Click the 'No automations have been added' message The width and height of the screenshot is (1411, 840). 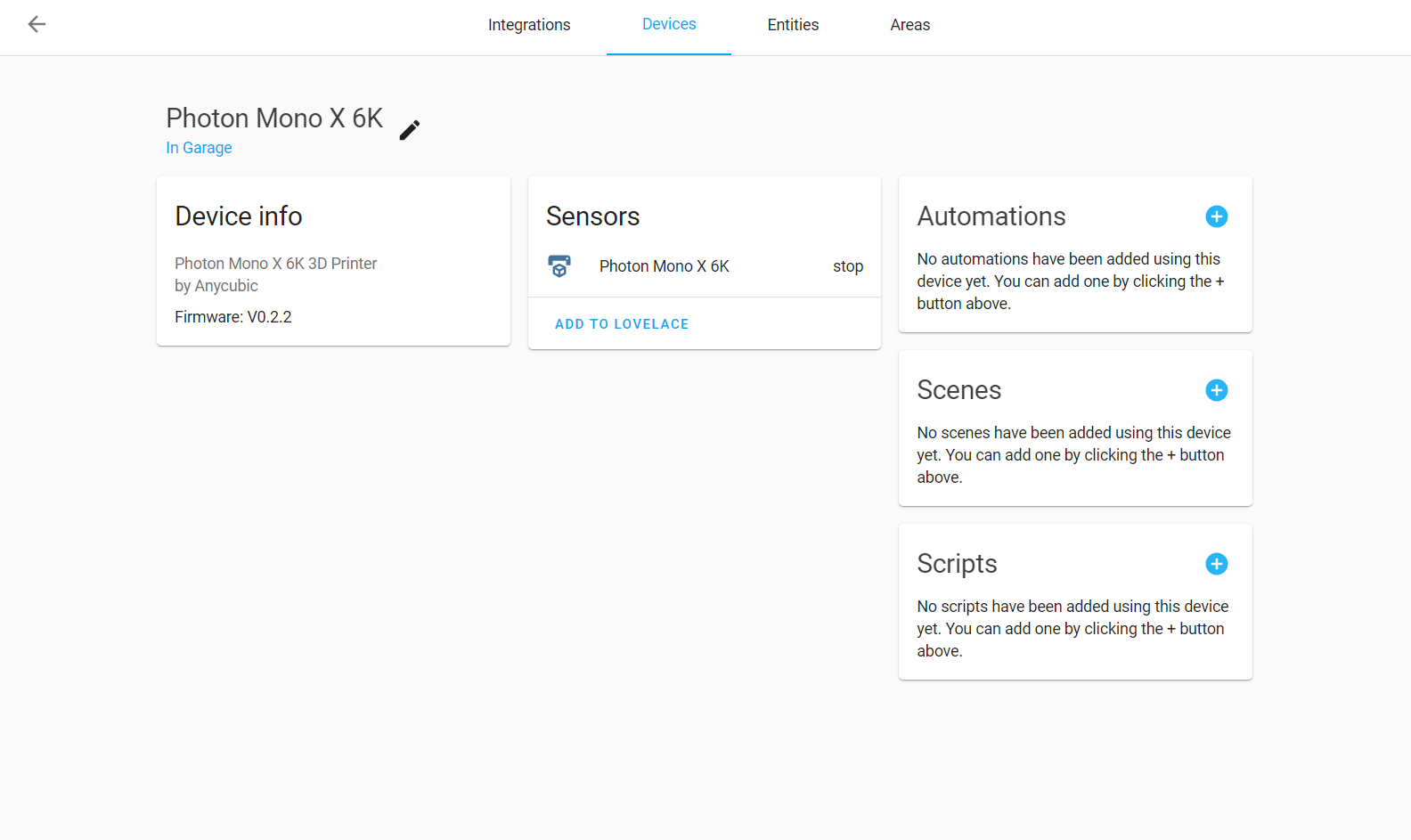click(1071, 281)
